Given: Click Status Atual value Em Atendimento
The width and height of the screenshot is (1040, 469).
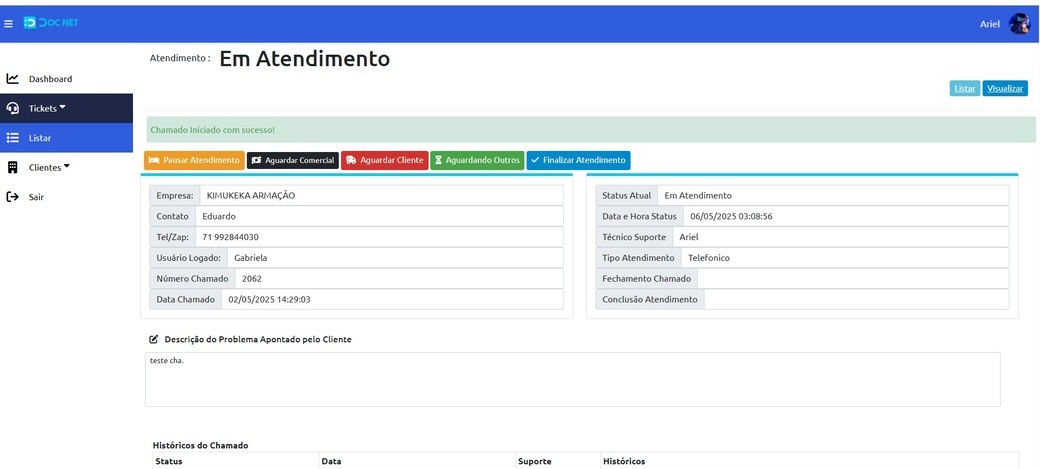Looking at the screenshot, I should click(x=833, y=196).
